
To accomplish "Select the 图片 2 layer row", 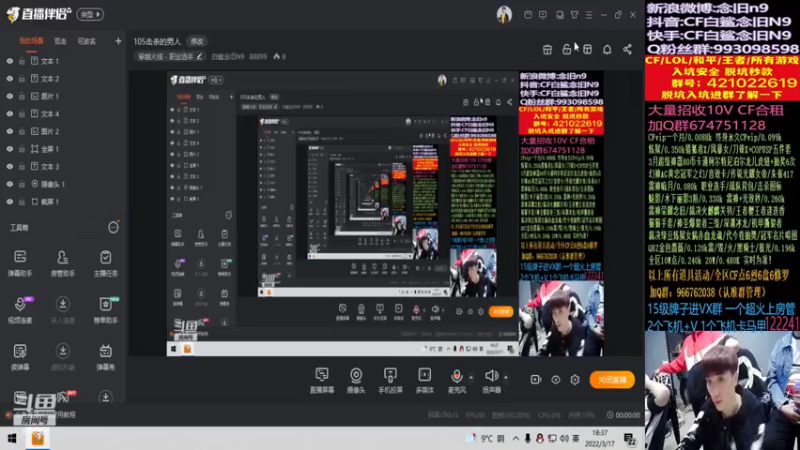I will 63,131.
